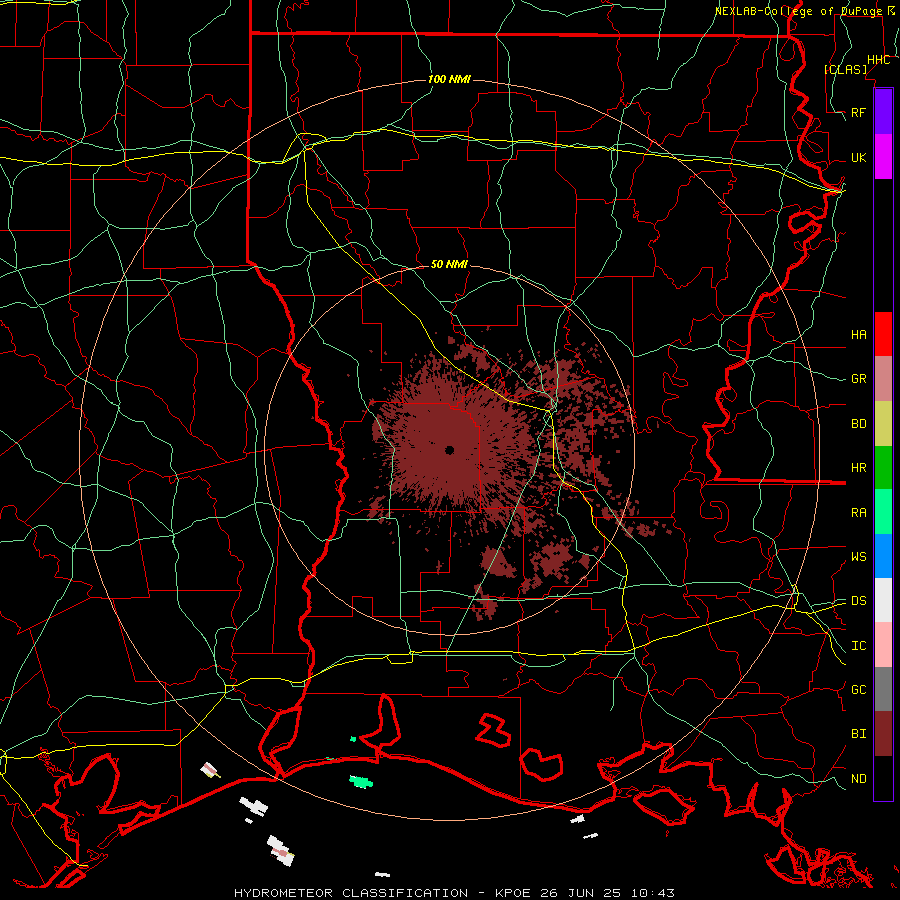Click the IC light pink legend swatch
900x900 pixels.
point(883,645)
